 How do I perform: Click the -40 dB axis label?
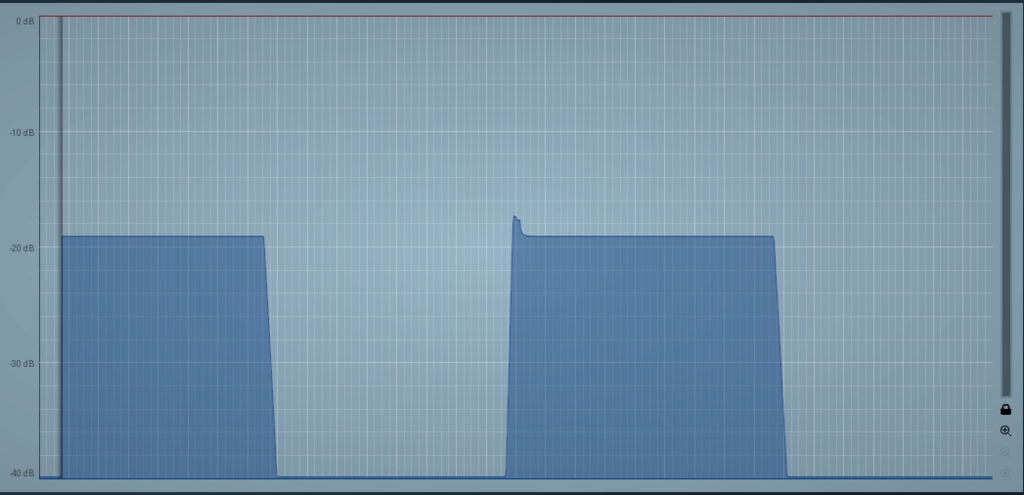[x=22, y=473]
